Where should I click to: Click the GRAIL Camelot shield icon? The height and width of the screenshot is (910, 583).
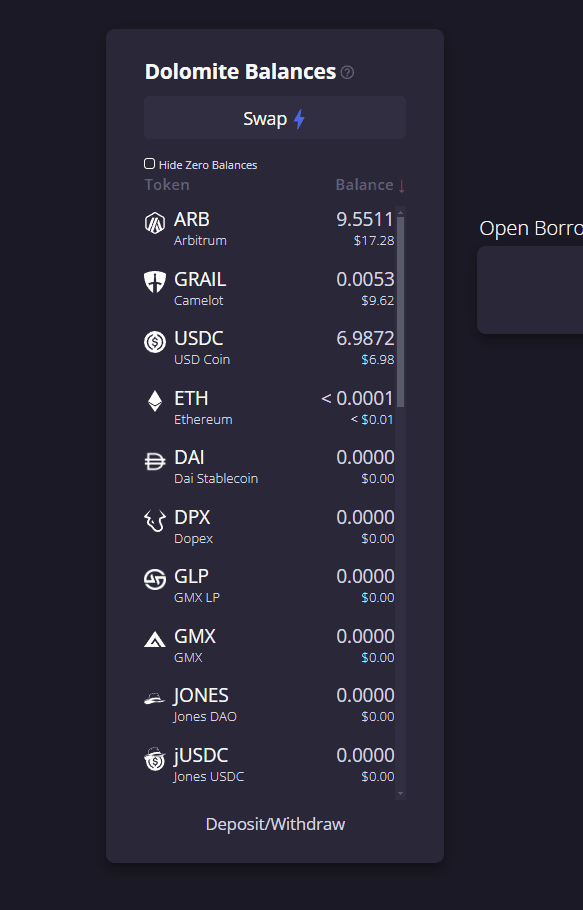pos(154,282)
